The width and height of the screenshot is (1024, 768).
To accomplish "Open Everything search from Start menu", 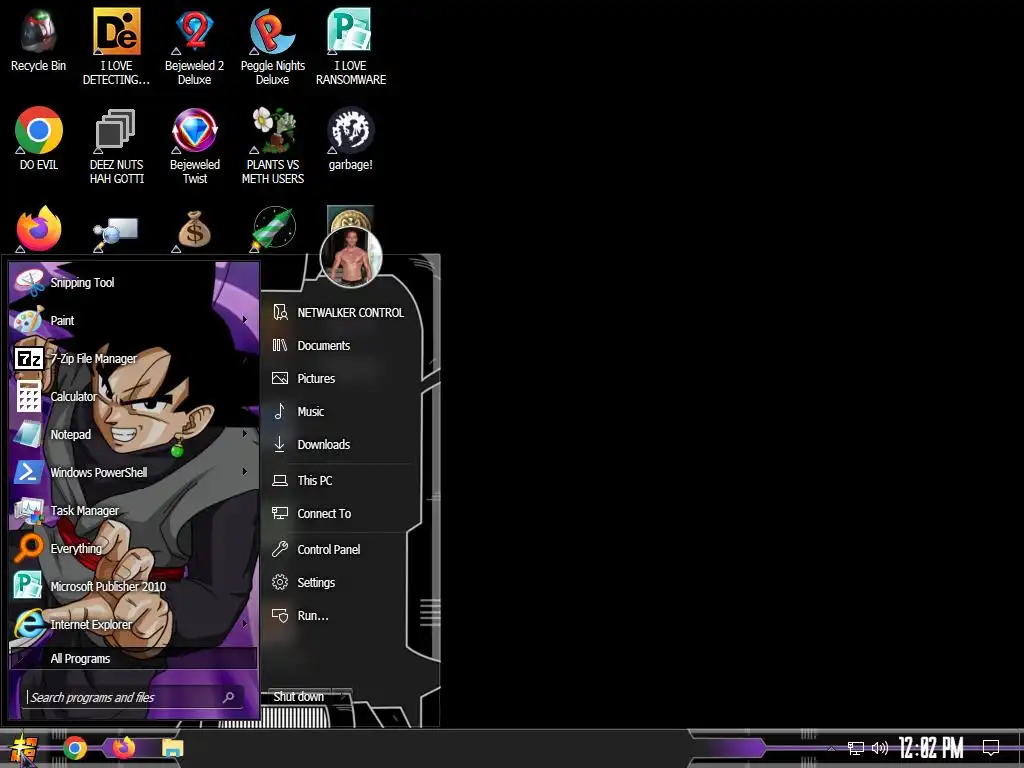I will 133,549.
